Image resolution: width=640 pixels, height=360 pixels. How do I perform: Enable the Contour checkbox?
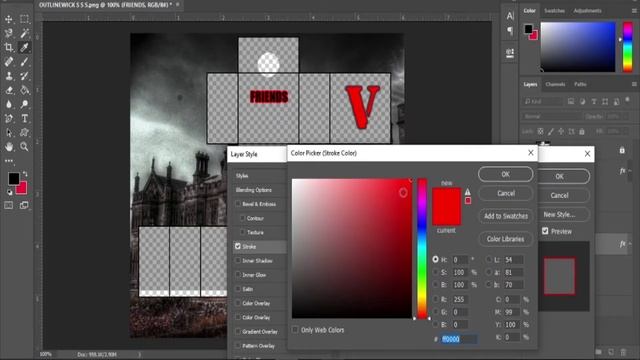[x=242, y=218]
